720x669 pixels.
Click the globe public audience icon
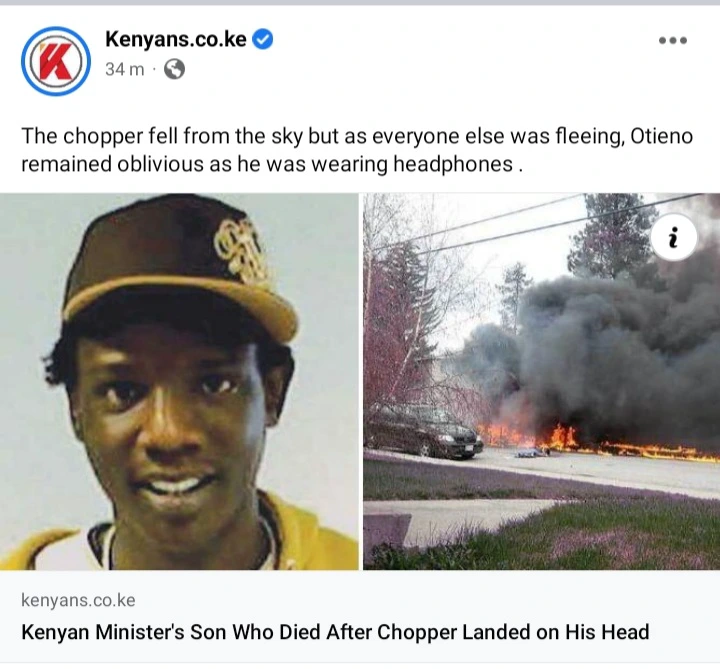click(174, 69)
